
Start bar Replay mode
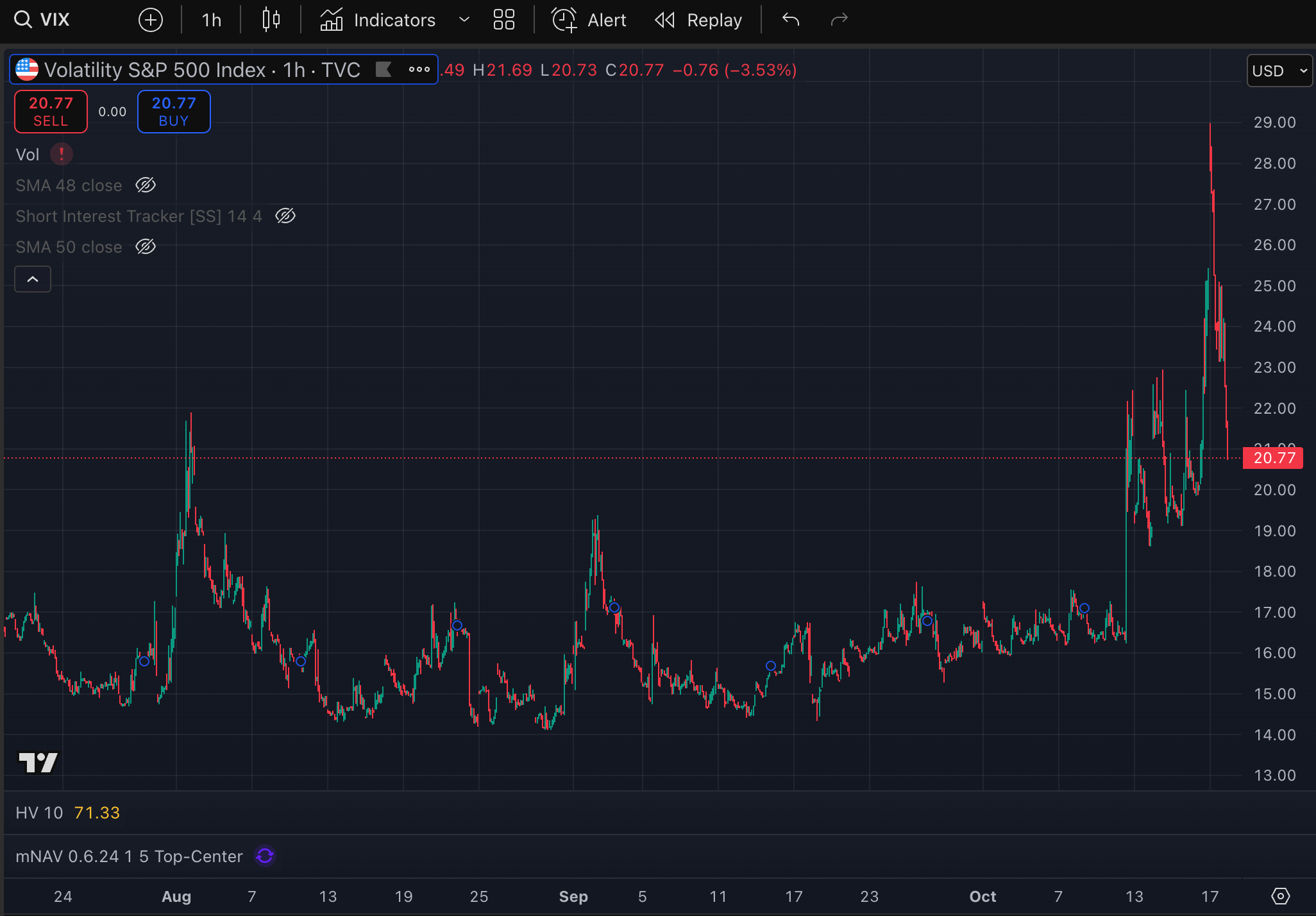(x=699, y=20)
